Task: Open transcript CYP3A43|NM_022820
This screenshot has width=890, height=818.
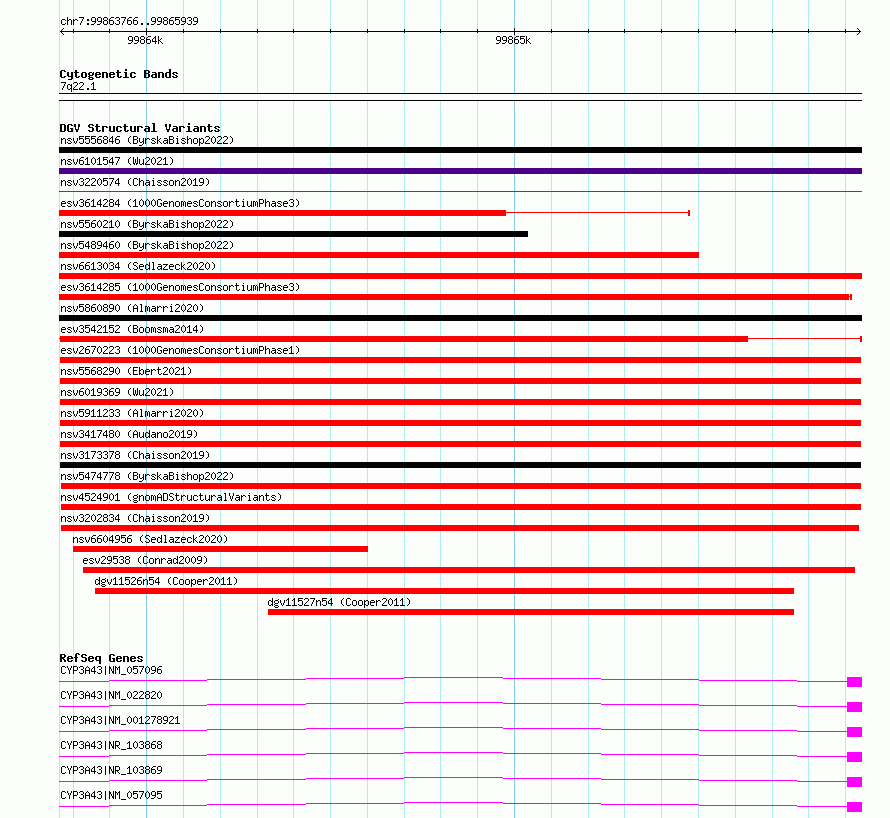Action: (x=111, y=695)
